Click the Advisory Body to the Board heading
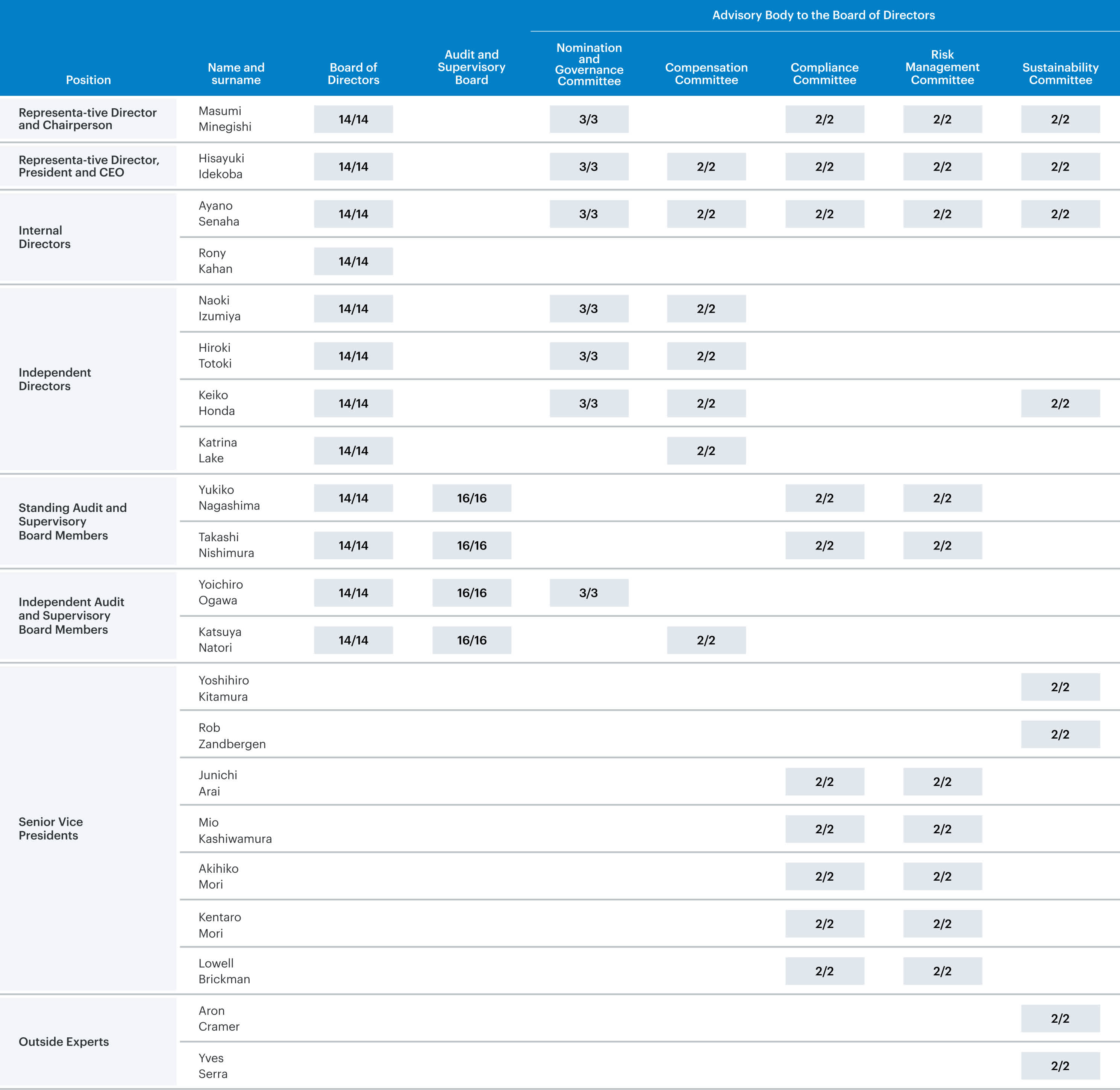The width and height of the screenshot is (1120, 1090). pos(823,15)
